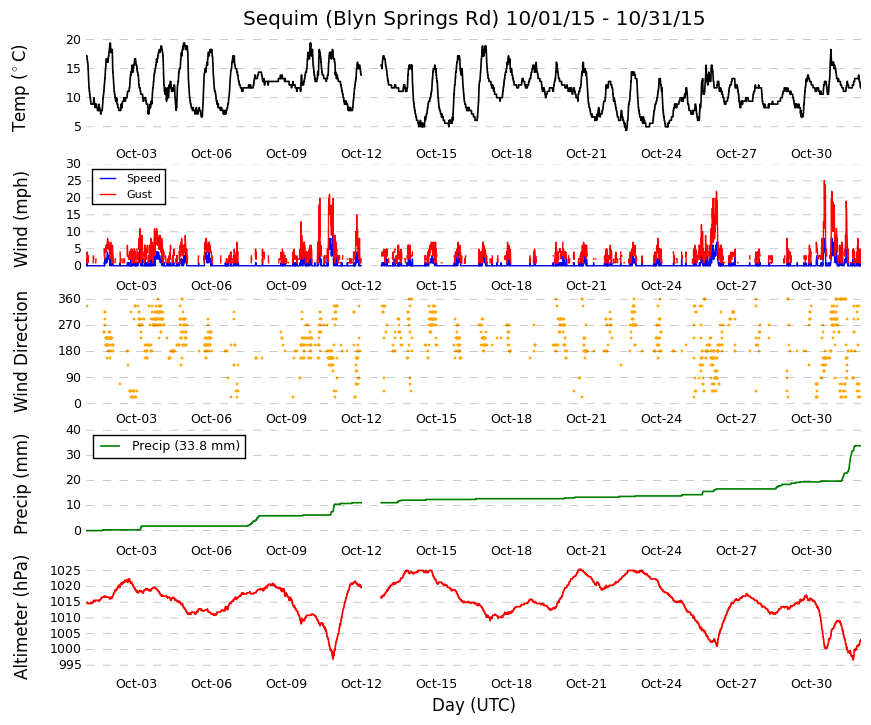This screenshot has width=871, height=725.
Task: Click the Precip (mm) axis label
Action: [19, 484]
